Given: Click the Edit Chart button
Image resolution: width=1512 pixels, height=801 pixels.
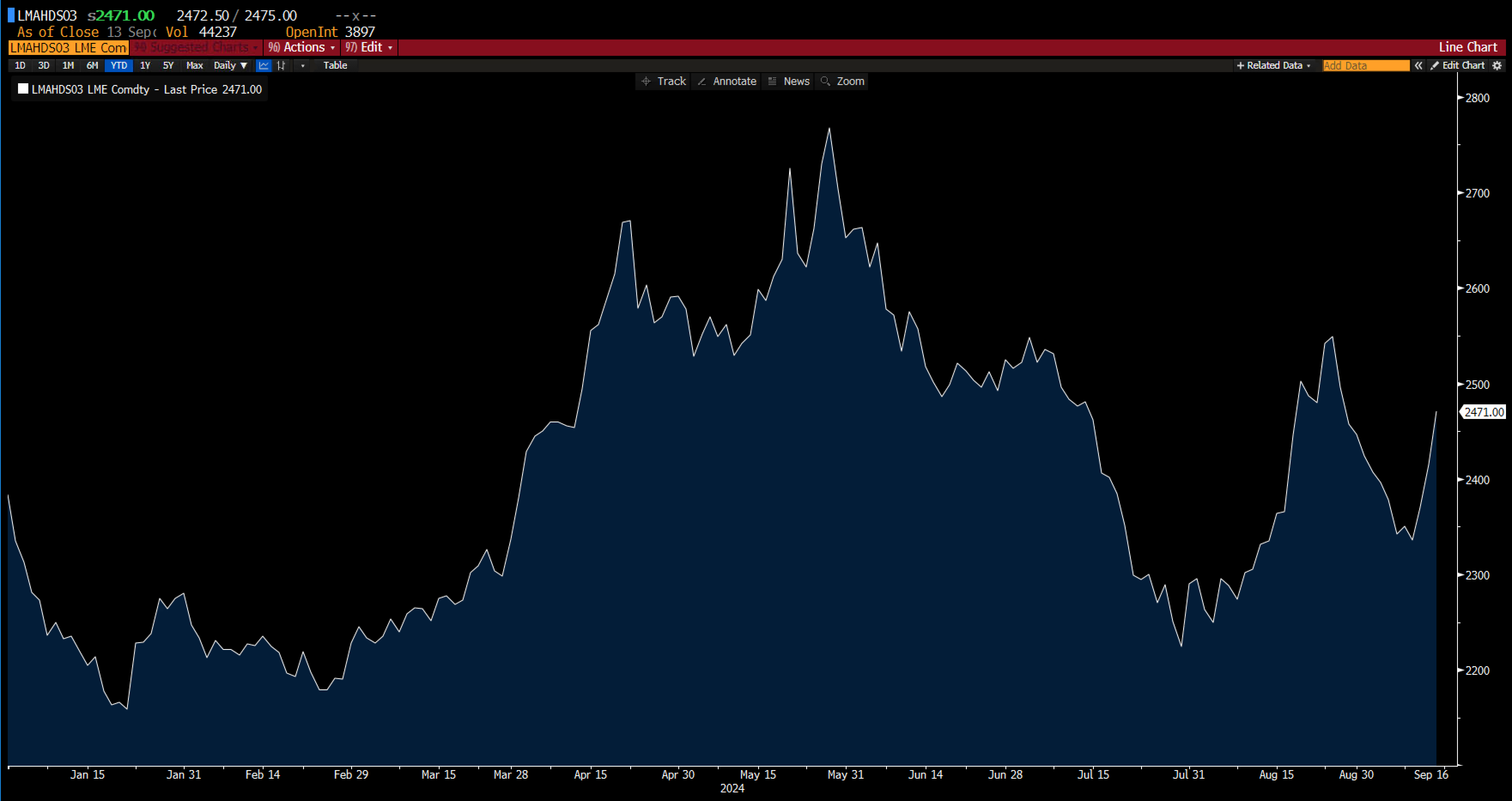Looking at the screenshot, I should click(1458, 66).
